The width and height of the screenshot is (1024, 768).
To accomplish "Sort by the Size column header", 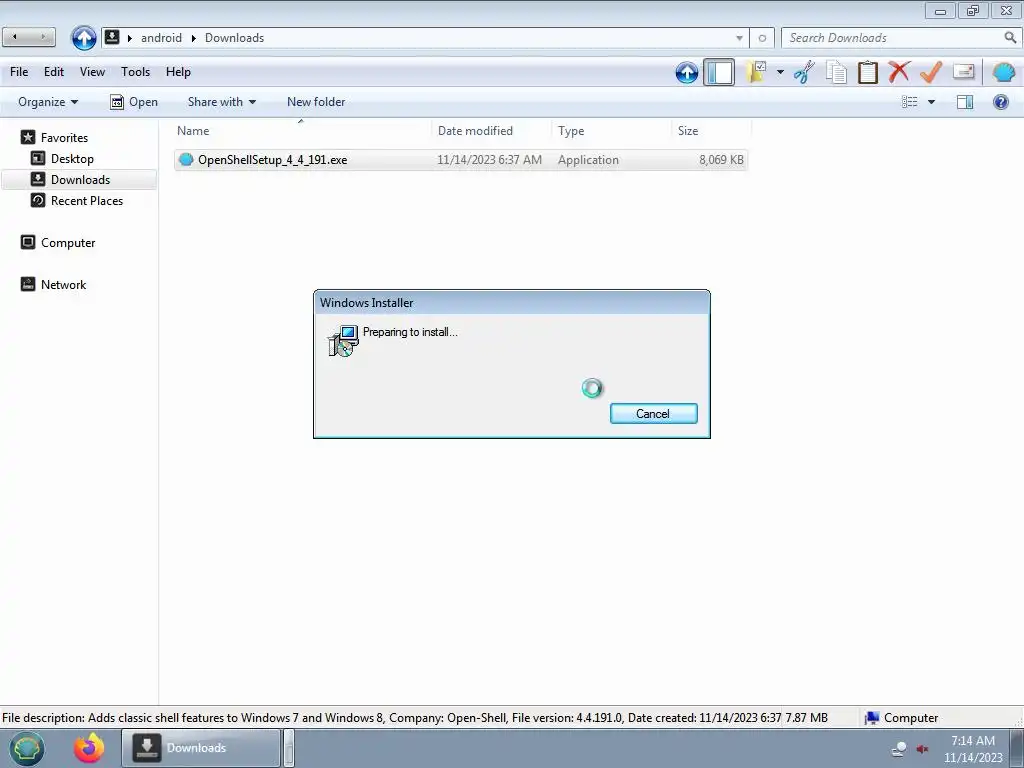I will [711, 131].
